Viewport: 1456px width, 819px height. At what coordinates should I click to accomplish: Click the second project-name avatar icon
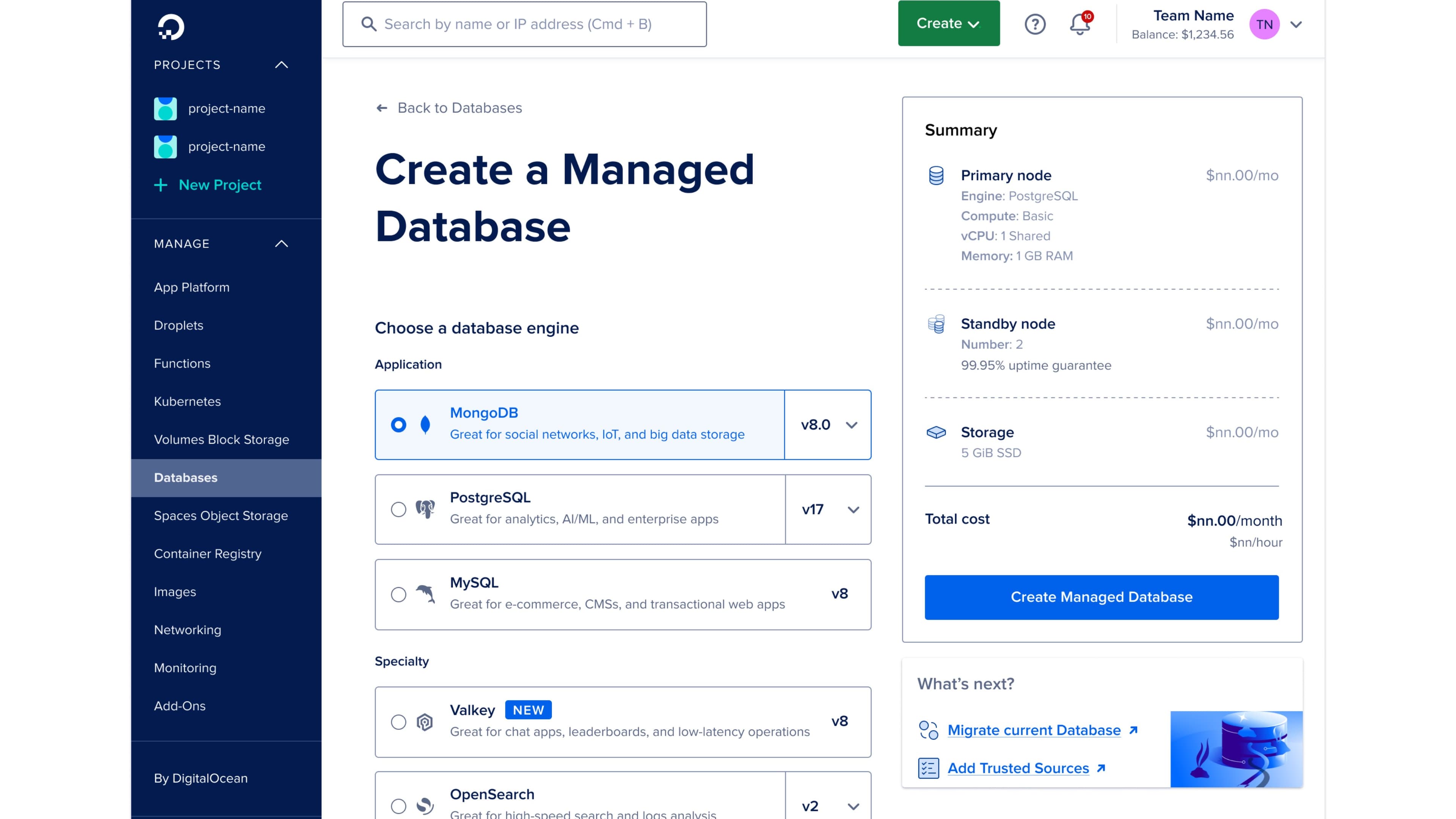[165, 146]
